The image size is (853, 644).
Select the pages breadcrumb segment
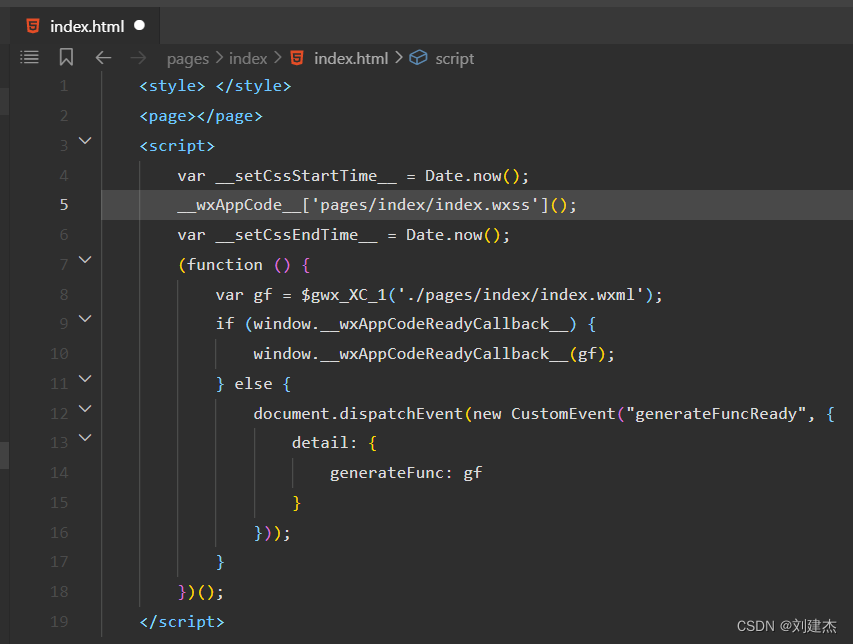click(188, 59)
